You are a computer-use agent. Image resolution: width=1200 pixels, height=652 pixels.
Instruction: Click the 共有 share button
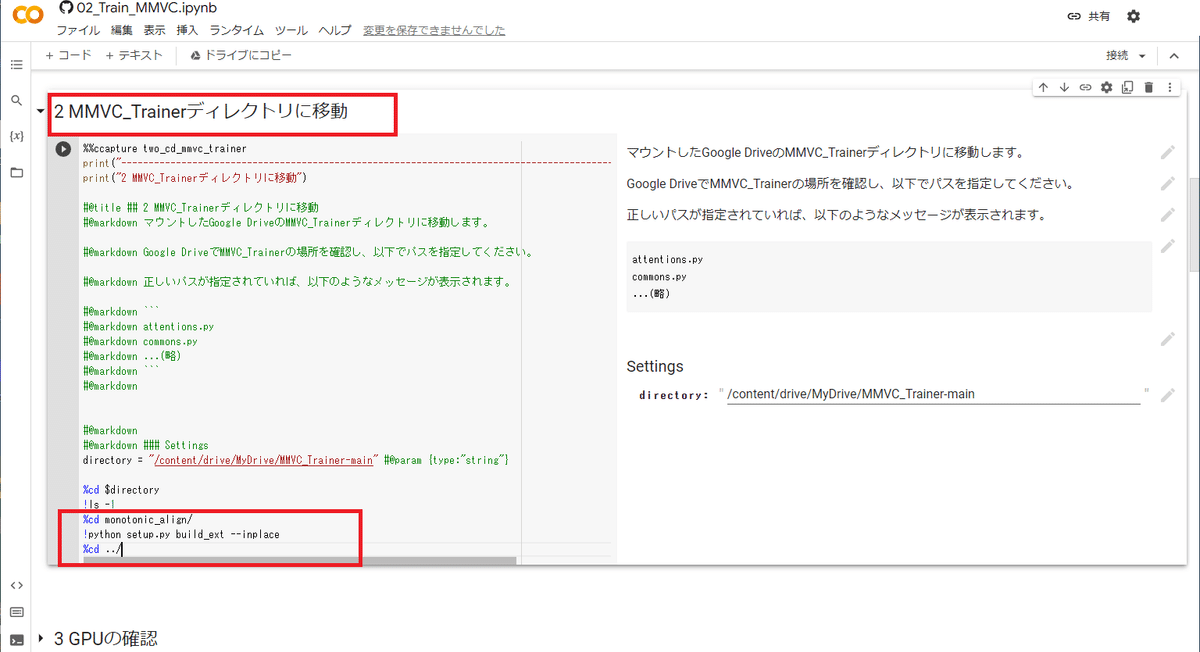tap(1088, 16)
